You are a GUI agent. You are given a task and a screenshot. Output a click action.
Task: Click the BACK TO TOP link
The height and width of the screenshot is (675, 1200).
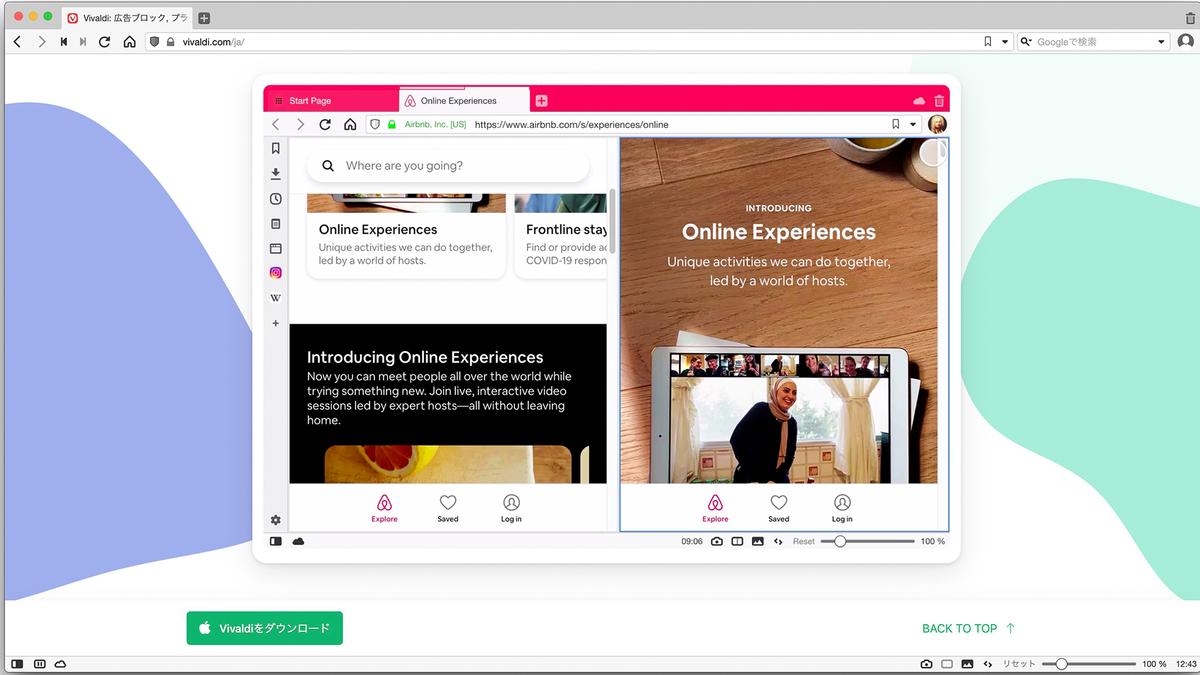click(968, 628)
